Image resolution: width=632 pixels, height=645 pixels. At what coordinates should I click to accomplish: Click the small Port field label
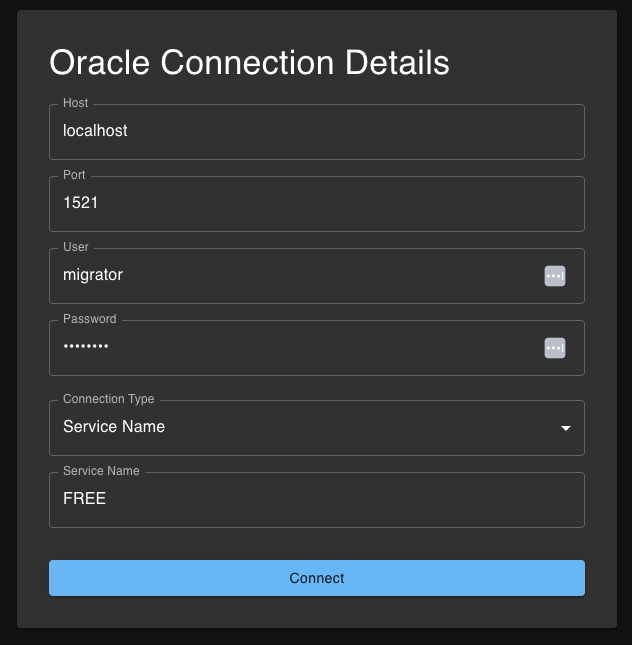tap(75, 175)
